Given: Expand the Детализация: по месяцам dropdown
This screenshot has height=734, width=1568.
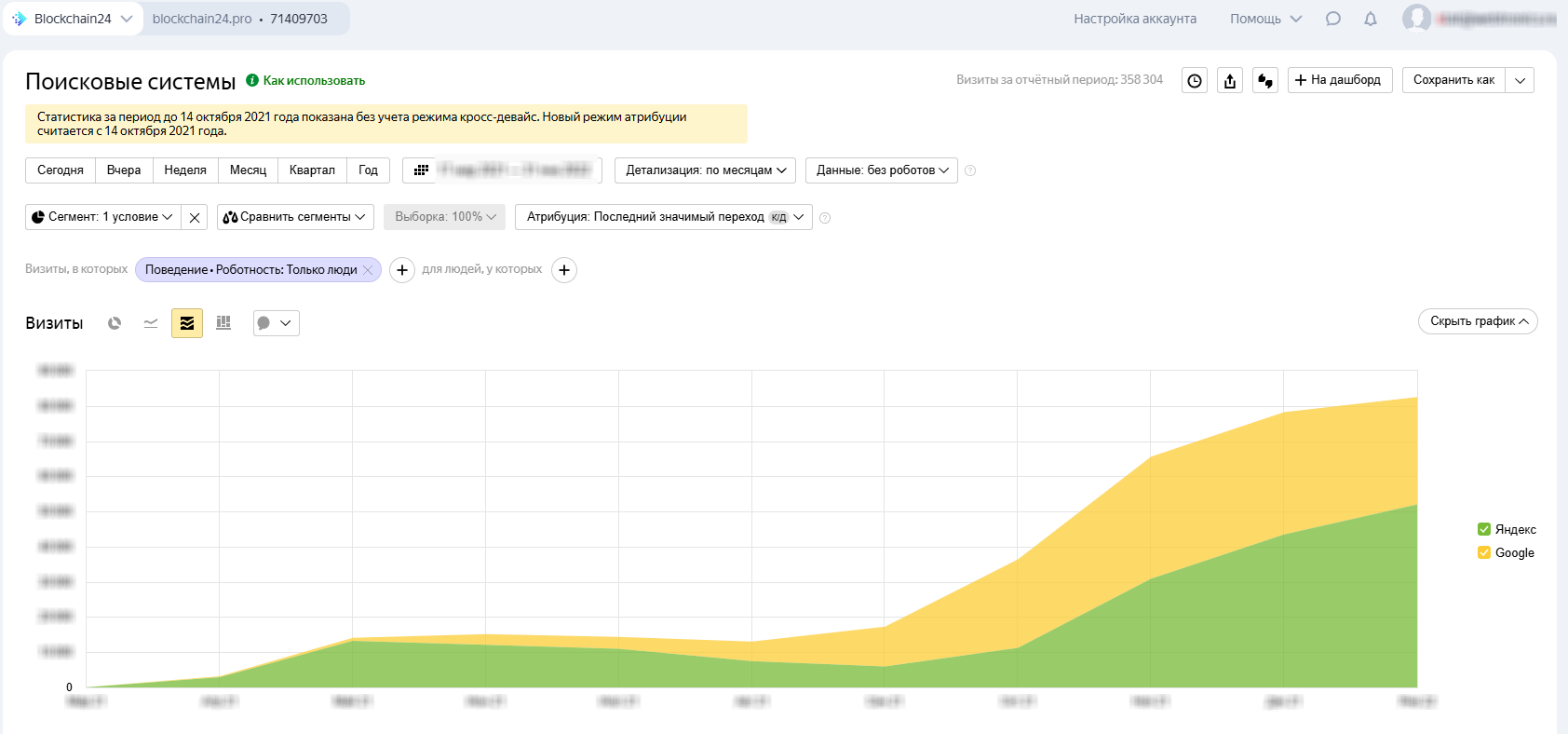Looking at the screenshot, I should coord(705,170).
